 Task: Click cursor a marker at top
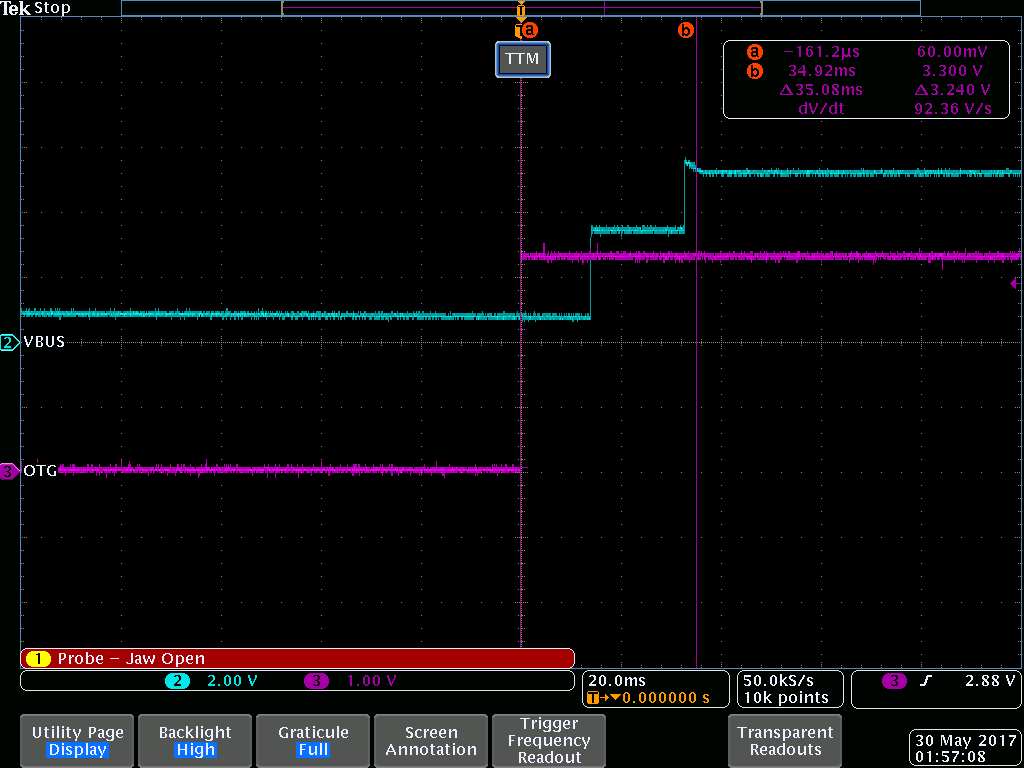(x=530, y=30)
